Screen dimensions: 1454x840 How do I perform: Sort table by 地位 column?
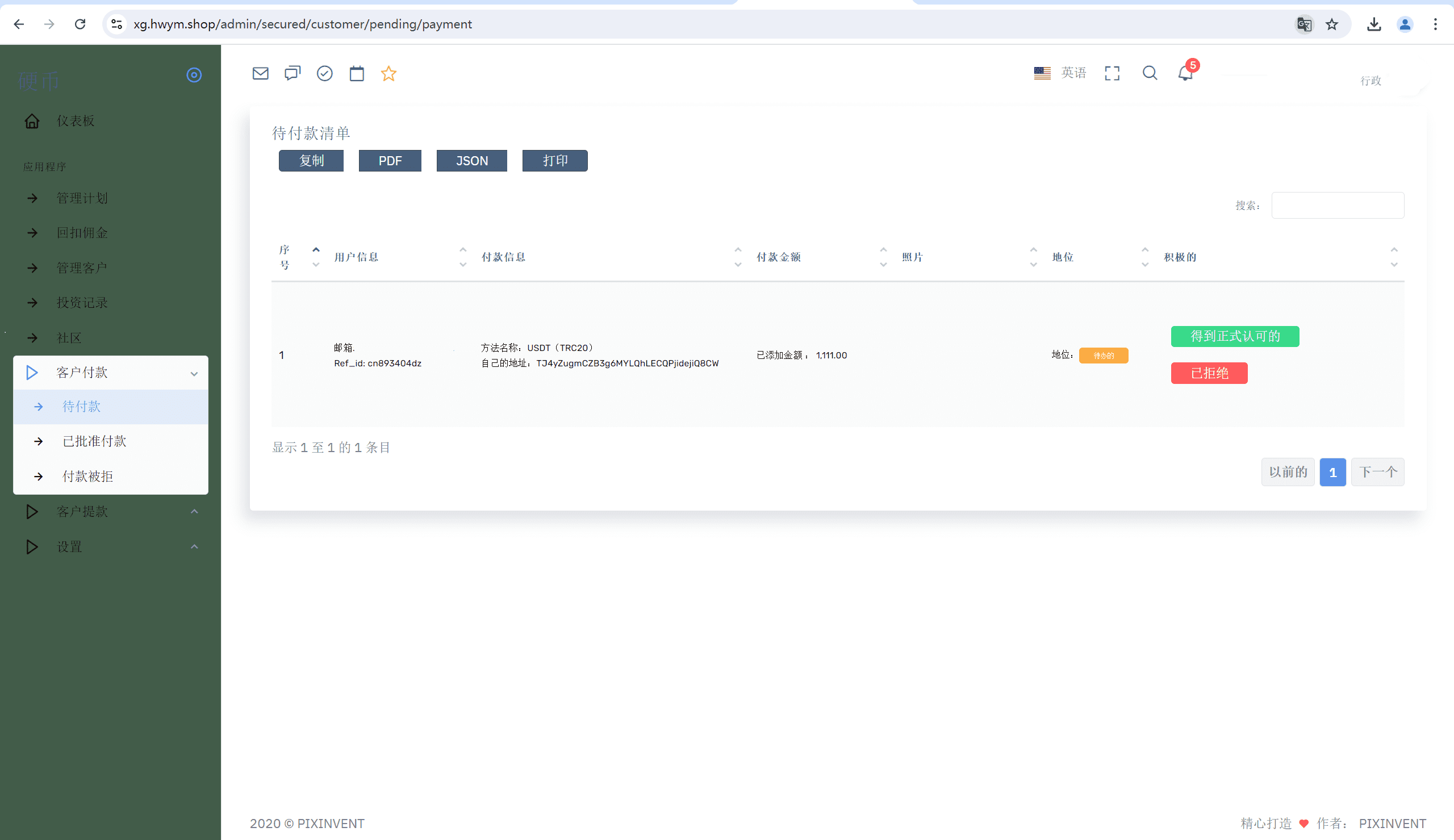(1100, 257)
